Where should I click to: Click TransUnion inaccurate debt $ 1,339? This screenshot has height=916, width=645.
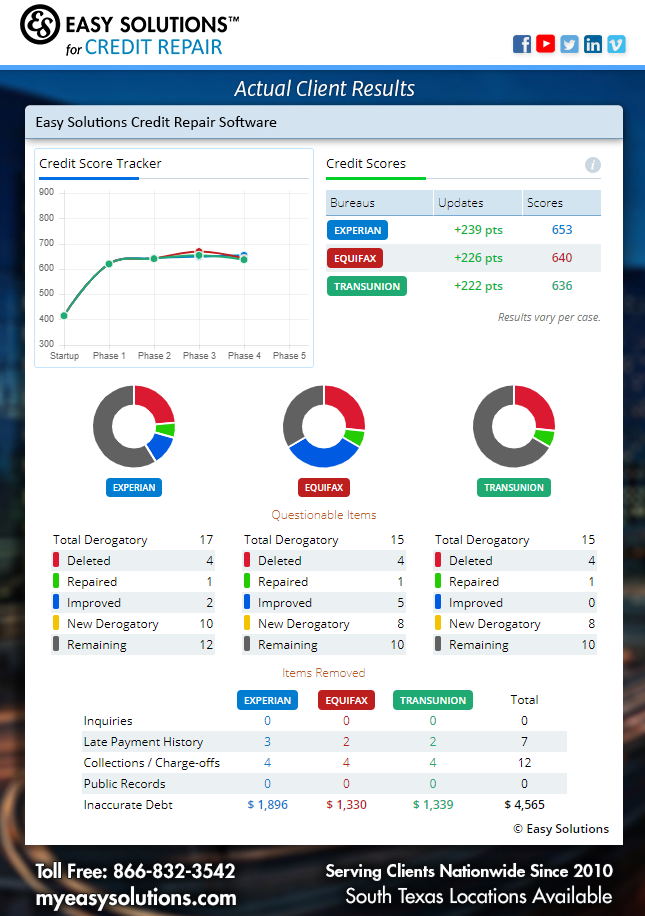433,804
